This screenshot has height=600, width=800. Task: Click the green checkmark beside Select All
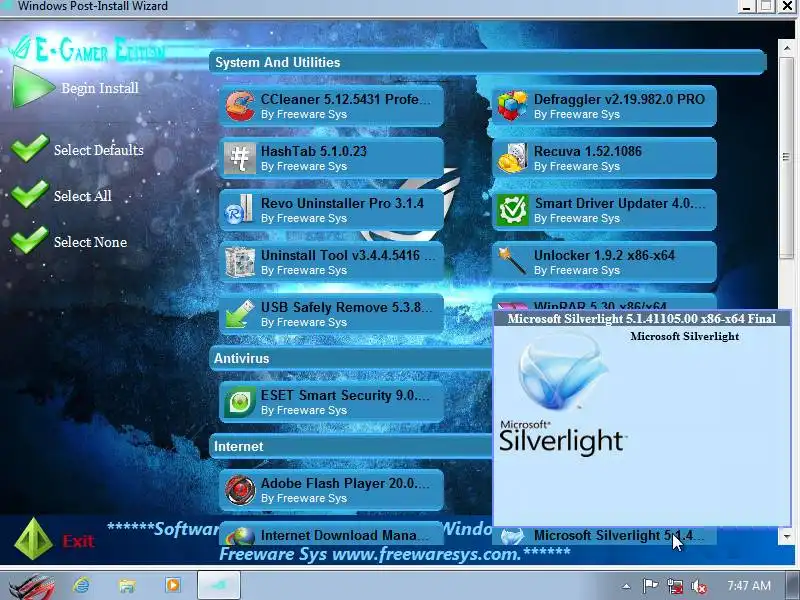(x=30, y=194)
